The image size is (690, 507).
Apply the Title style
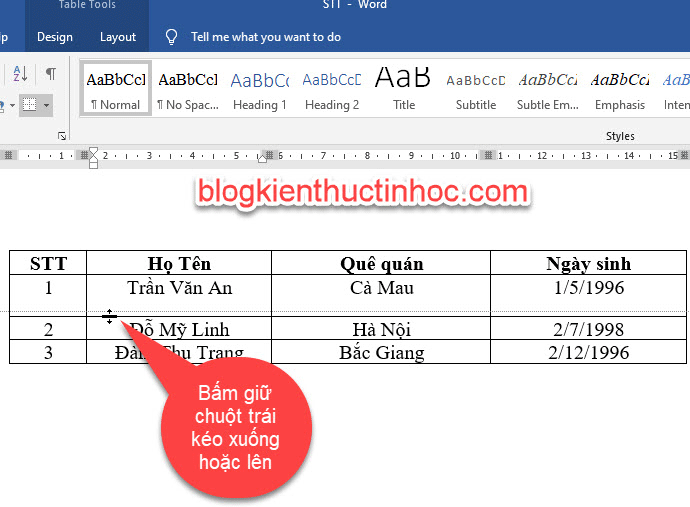pos(404,89)
